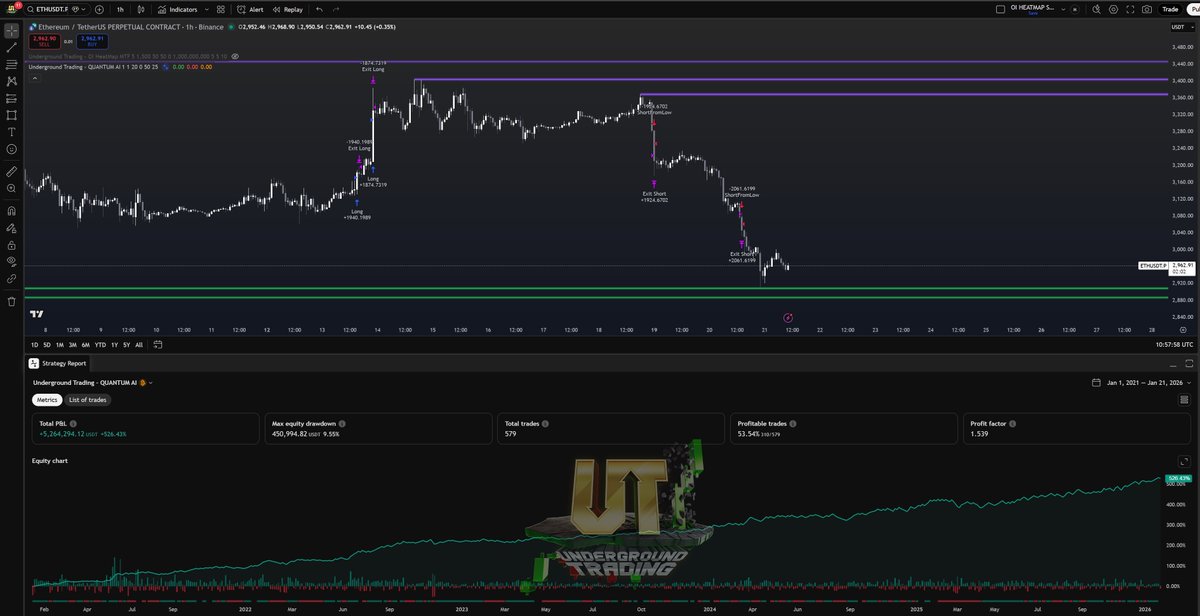This screenshot has width=1200, height=616.
Task: Select the 5D date range
Action: (x=47, y=344)
